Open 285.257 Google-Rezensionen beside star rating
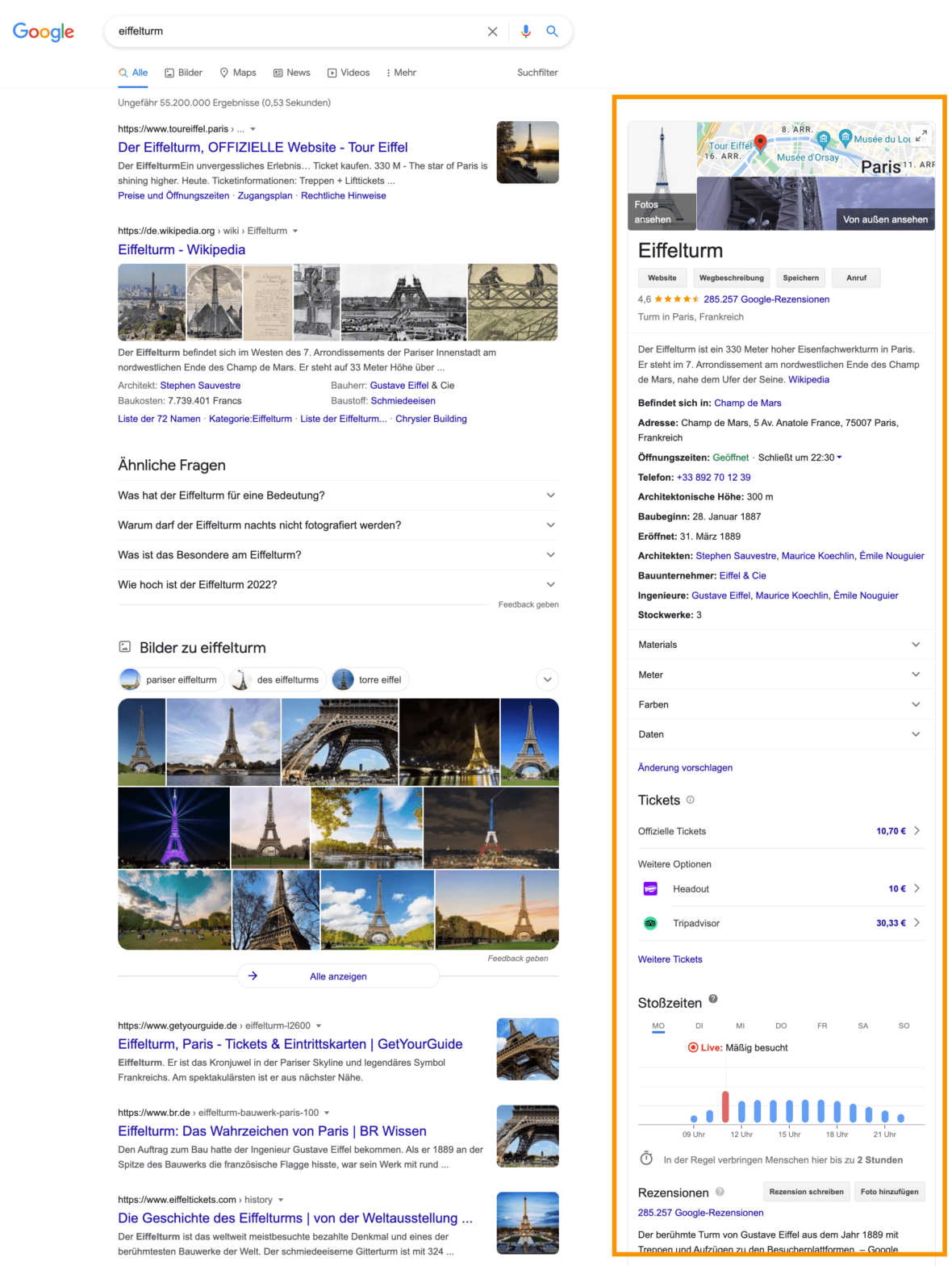Viewport: 952px width, 1266px height. pyautogui.click(x=766, y=299)
